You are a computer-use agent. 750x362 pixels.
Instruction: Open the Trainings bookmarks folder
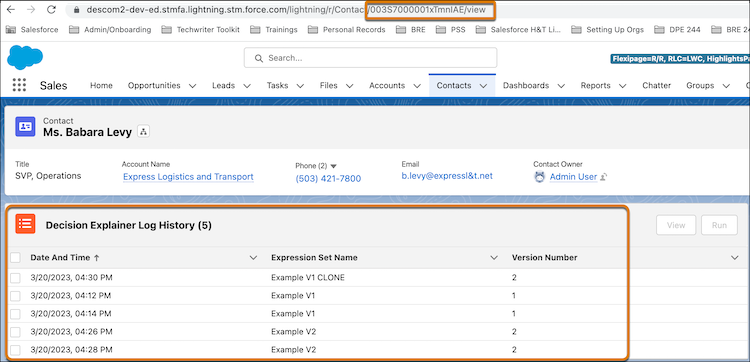[274, 30]
